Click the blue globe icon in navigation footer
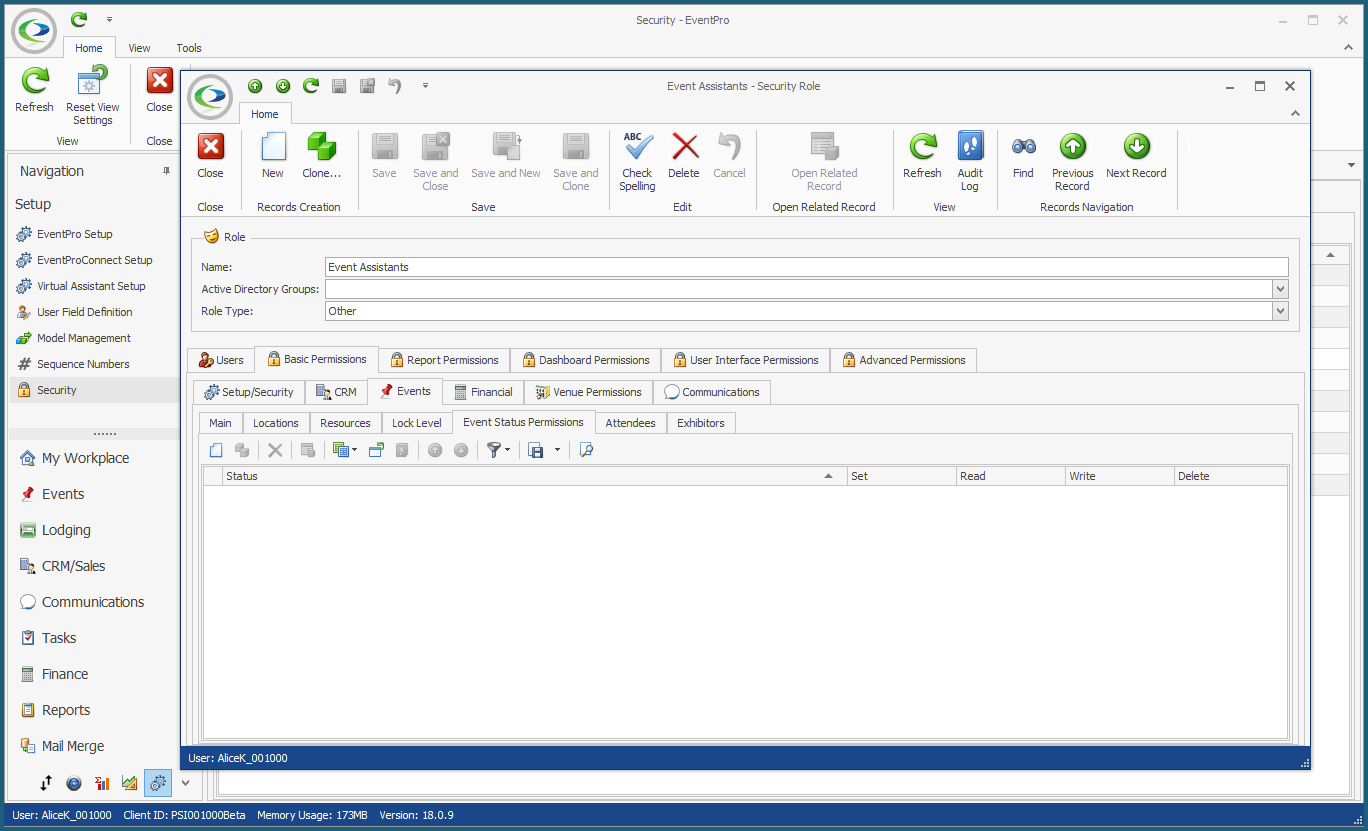The width and height of the screenshot is (1368, 831). (74, 783)
